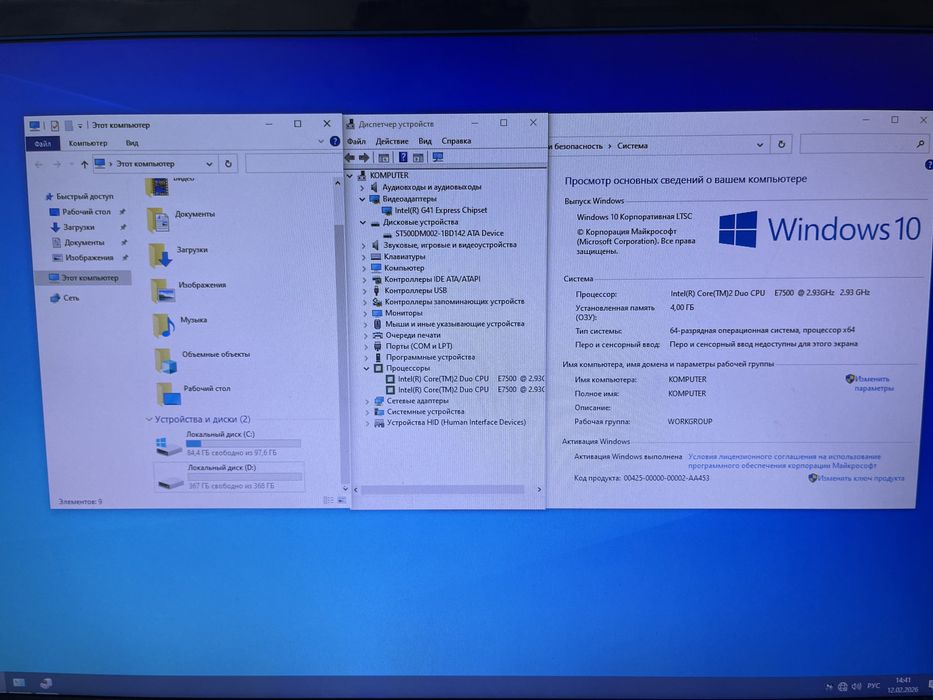
Task: Collapse the Дисковые устройства category
Action: tap(363, 223)
